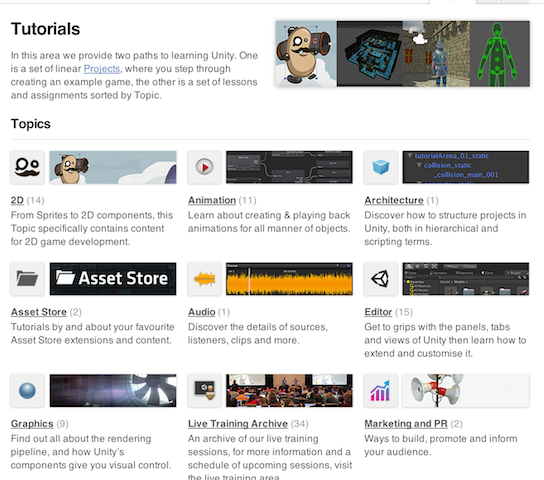The image size is (544, 480).
Task: Click the Animation count text (11)
Action: (x=248, y=200)
